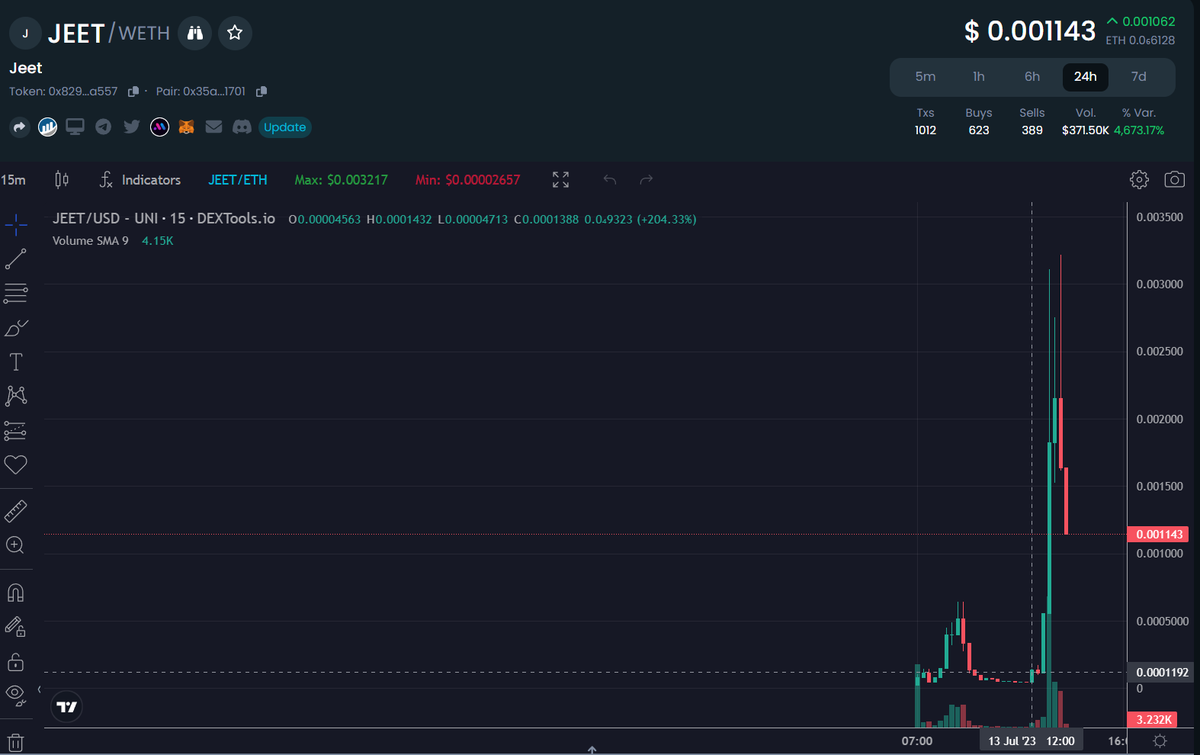Image resolution: width=1200 pixels, height=755 pixels.
Task: Click the Vol. $371.50K stat
Action: click(x=1085, y=122)
